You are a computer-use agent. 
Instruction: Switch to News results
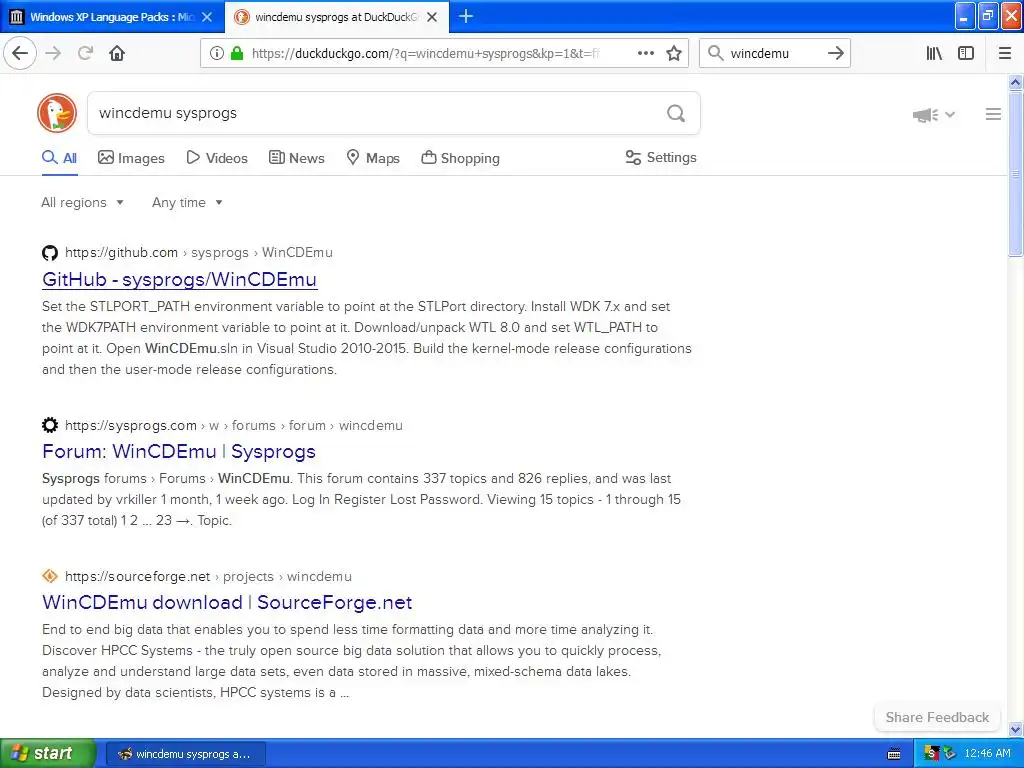point(296,158)
